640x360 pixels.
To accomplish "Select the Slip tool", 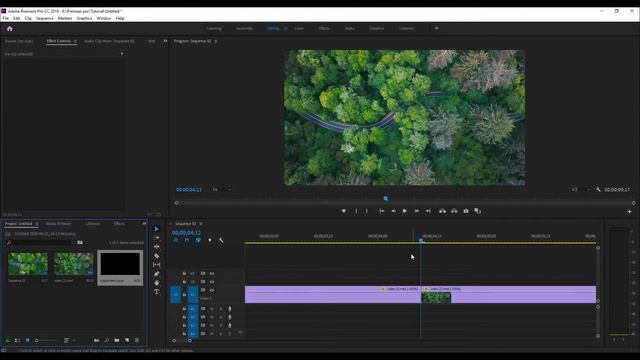I will (157, 265).
